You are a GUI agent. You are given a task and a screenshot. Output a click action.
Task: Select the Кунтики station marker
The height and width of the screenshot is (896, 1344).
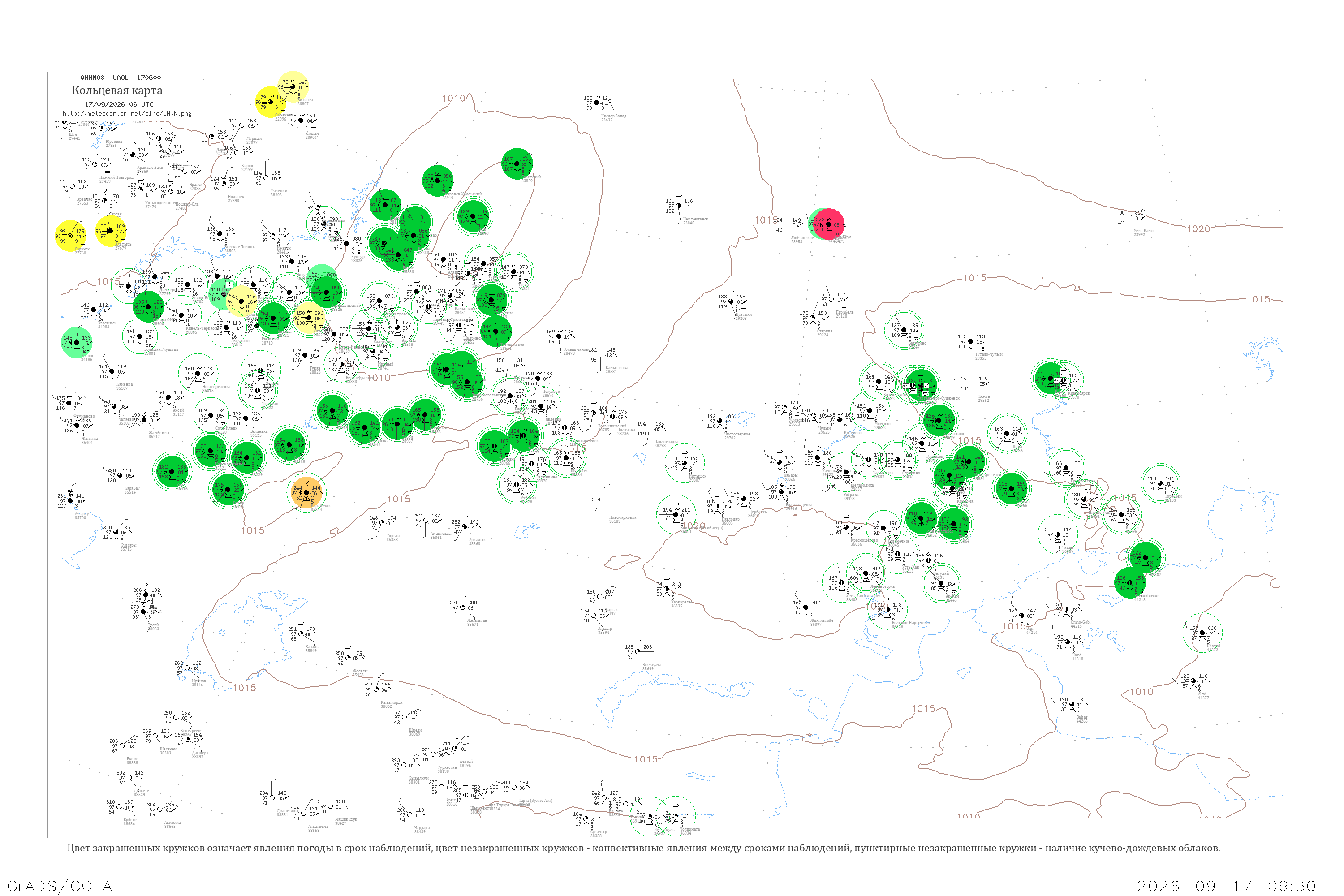(x=731, y=301)
